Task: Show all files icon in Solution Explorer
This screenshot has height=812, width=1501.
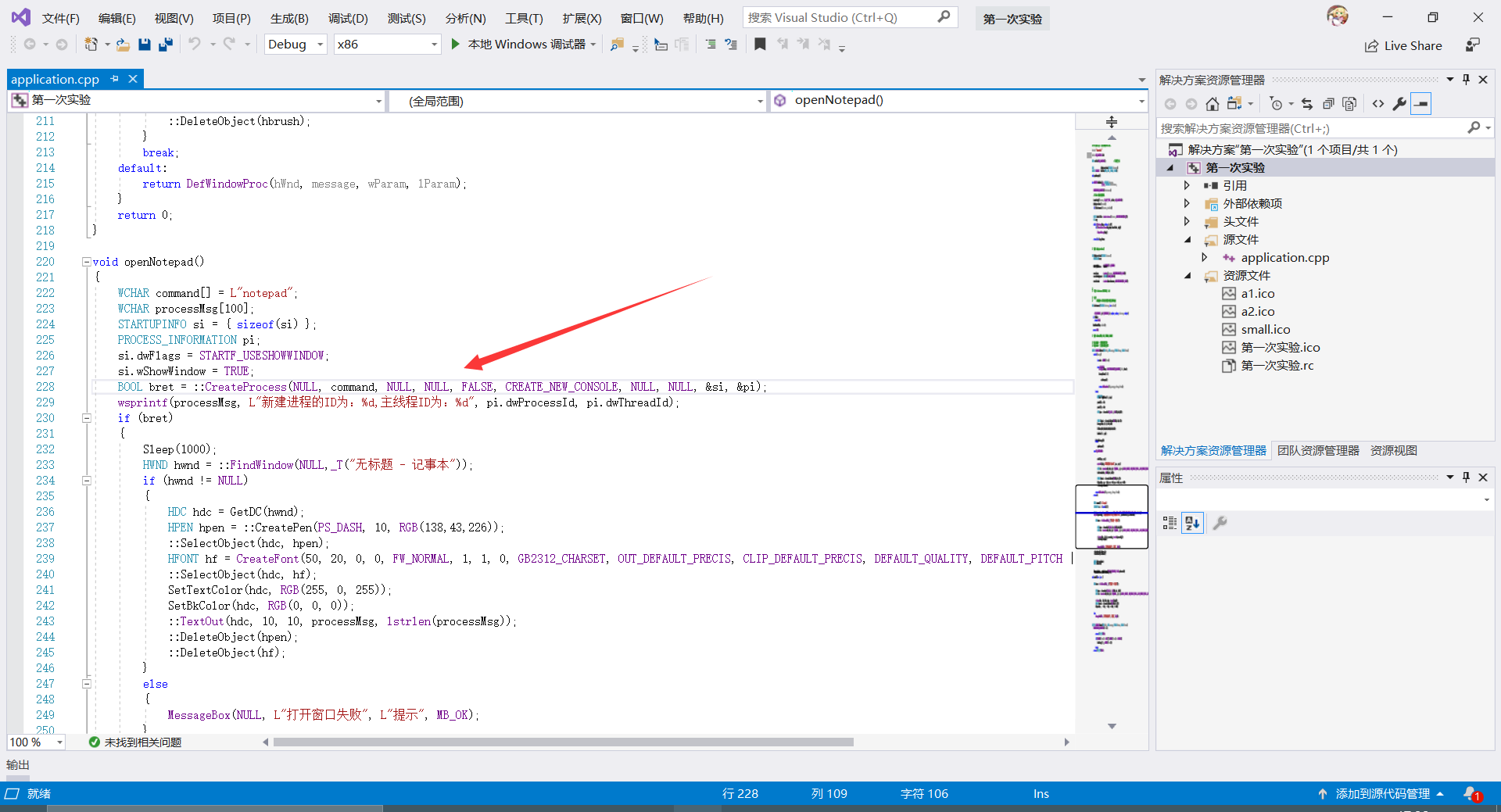Action: click(x=1349, y=104)
